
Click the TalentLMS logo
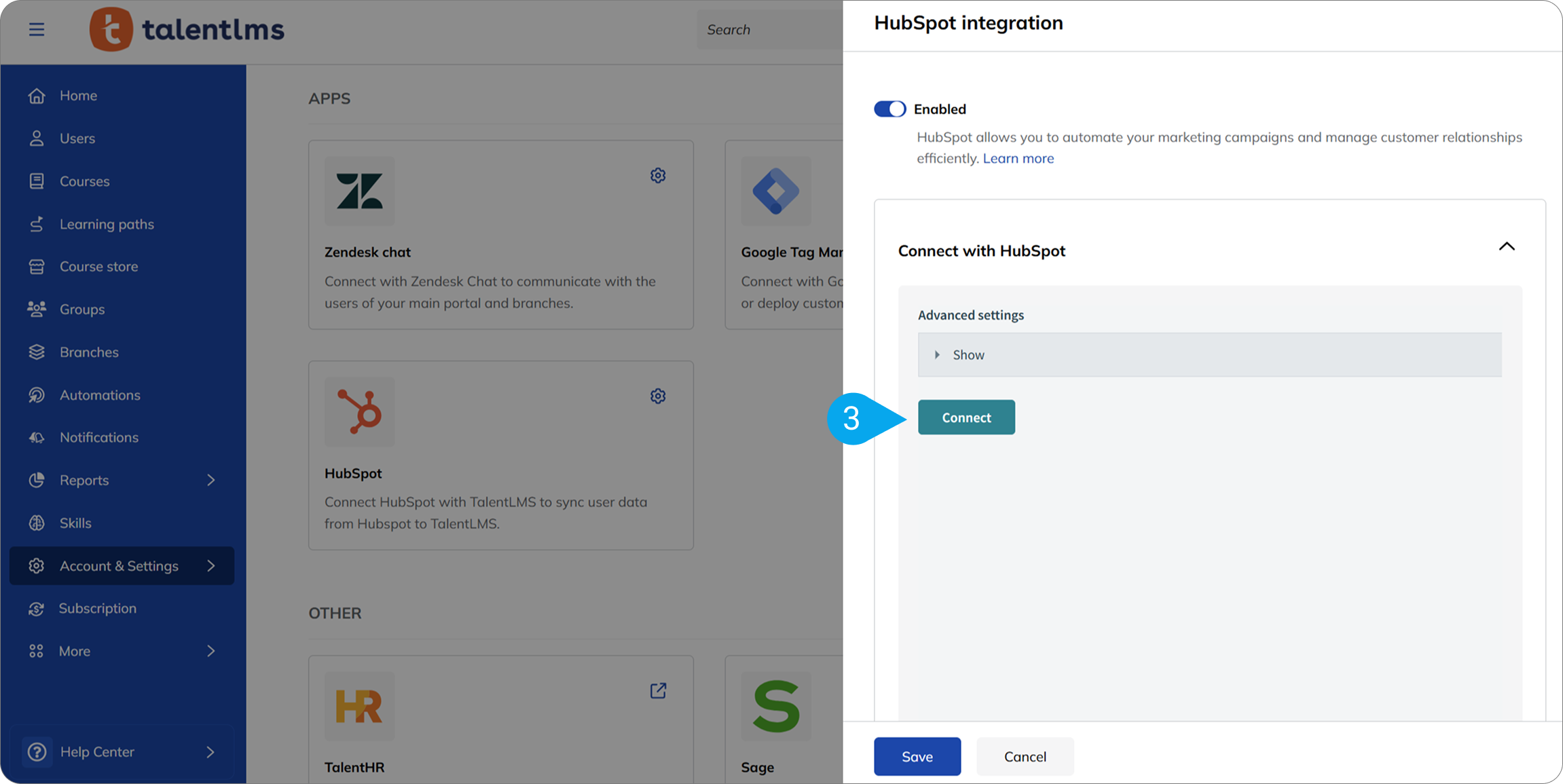187,30
